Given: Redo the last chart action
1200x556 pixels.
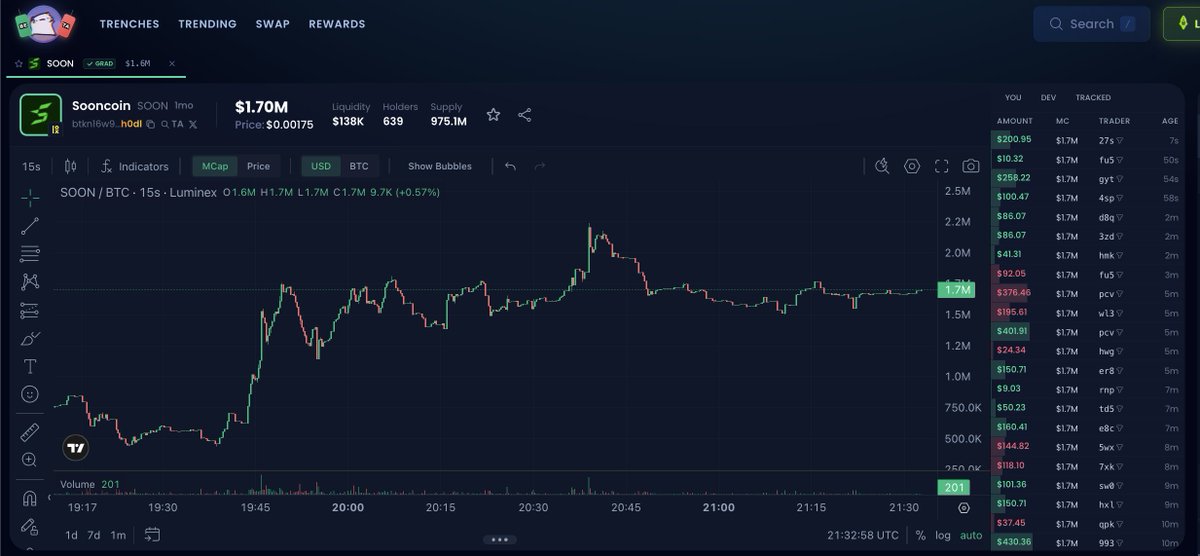Looking at the screenshot, I should click(540, 166).
